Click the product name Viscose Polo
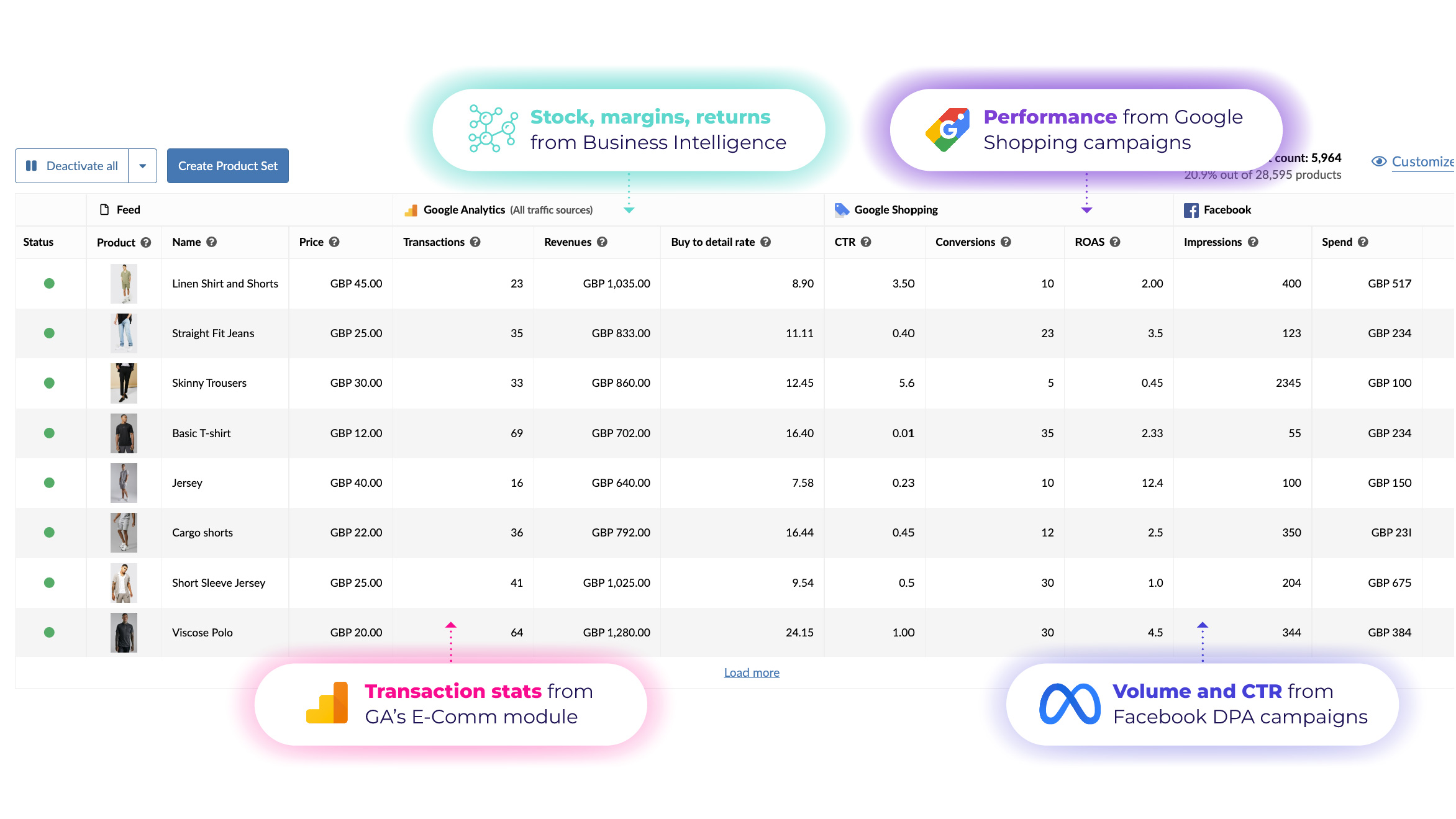Screen dimensions: 1456x819 (202, 633)
